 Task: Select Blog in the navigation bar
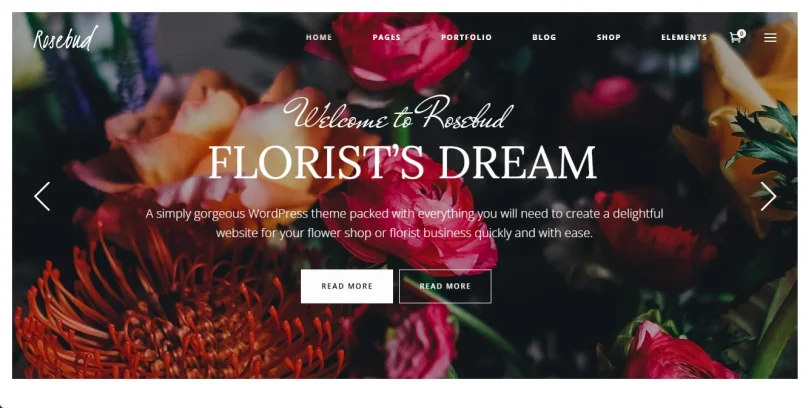544,37
